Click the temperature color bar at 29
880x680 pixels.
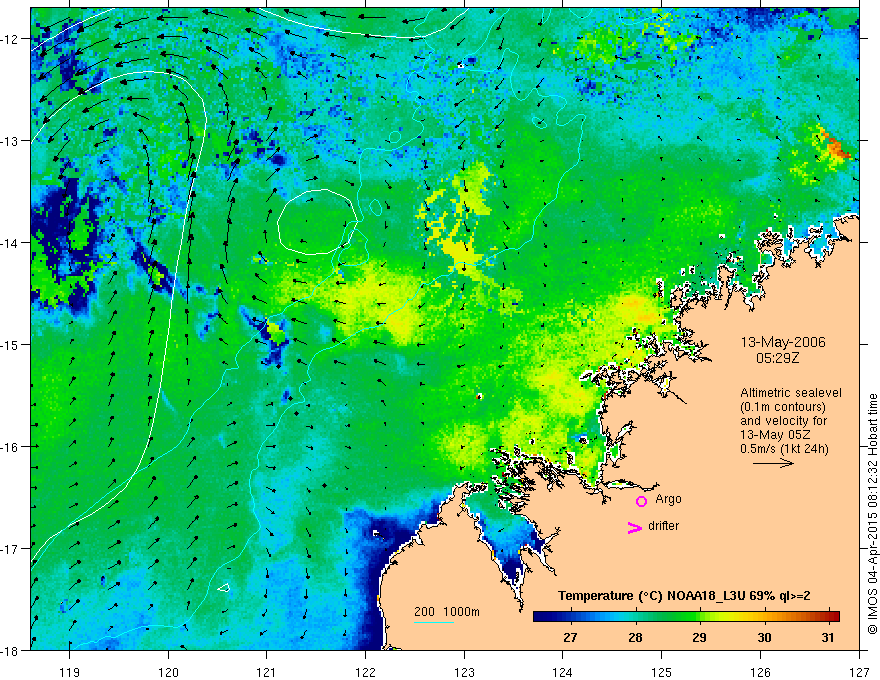coord(699,617)
